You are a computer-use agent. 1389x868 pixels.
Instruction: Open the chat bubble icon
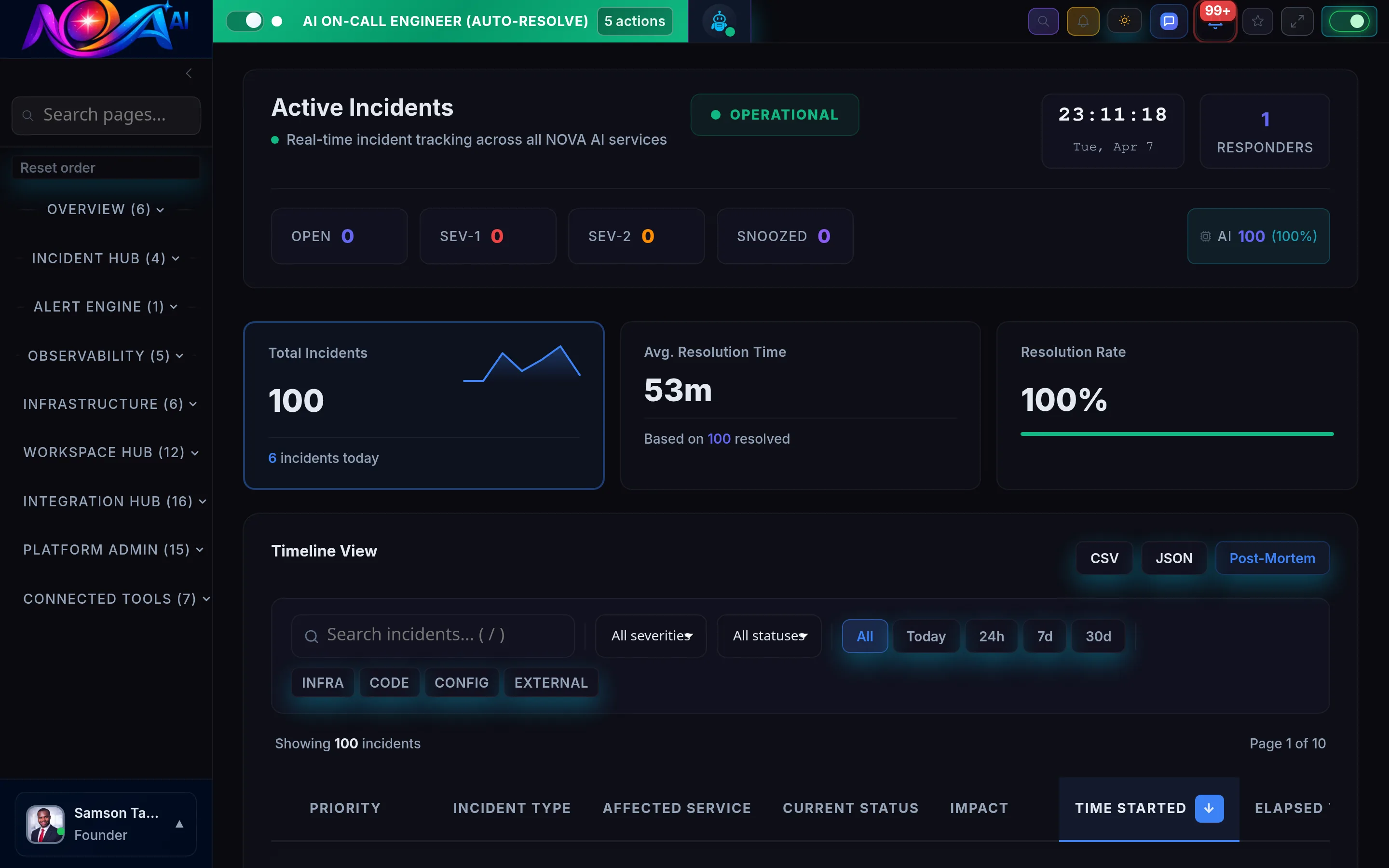[1169, 21]
